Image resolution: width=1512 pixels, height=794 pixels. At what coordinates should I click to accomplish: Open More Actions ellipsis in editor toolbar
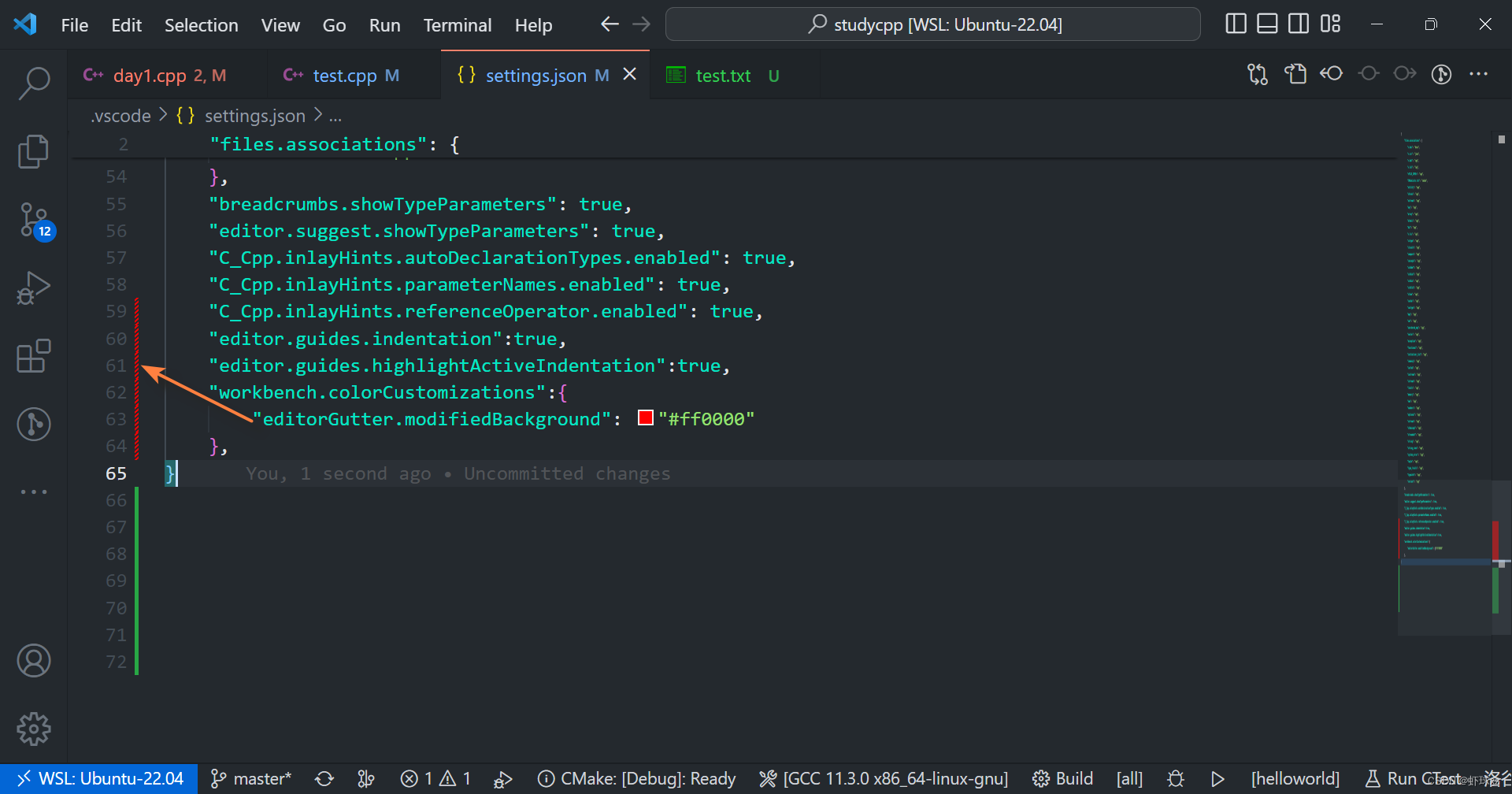click(1479, 74)
